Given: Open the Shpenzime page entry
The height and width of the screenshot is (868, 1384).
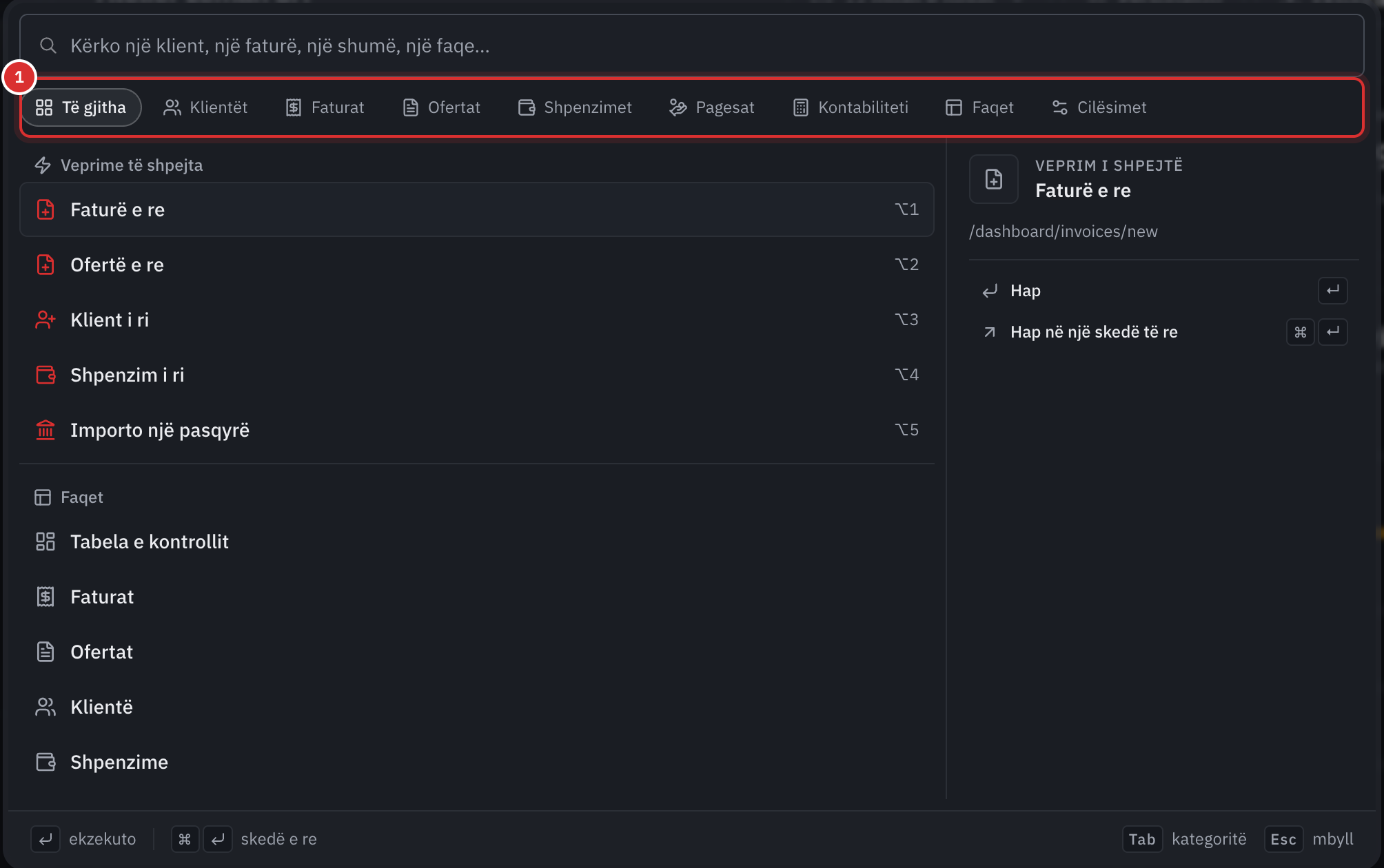Looking at the screenshot, I should (477, 762).
